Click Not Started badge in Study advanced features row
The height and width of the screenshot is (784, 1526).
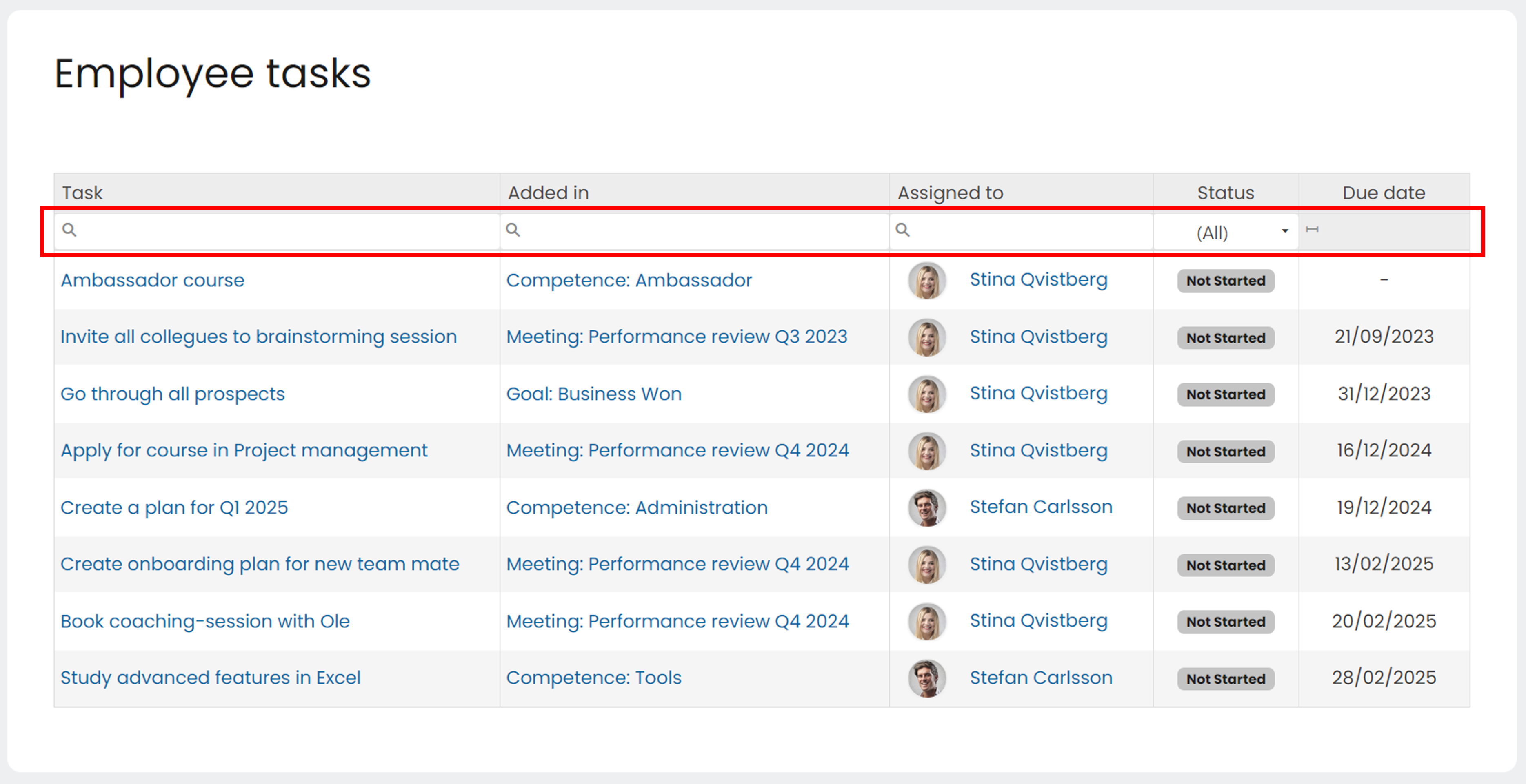click(1226, 679)
